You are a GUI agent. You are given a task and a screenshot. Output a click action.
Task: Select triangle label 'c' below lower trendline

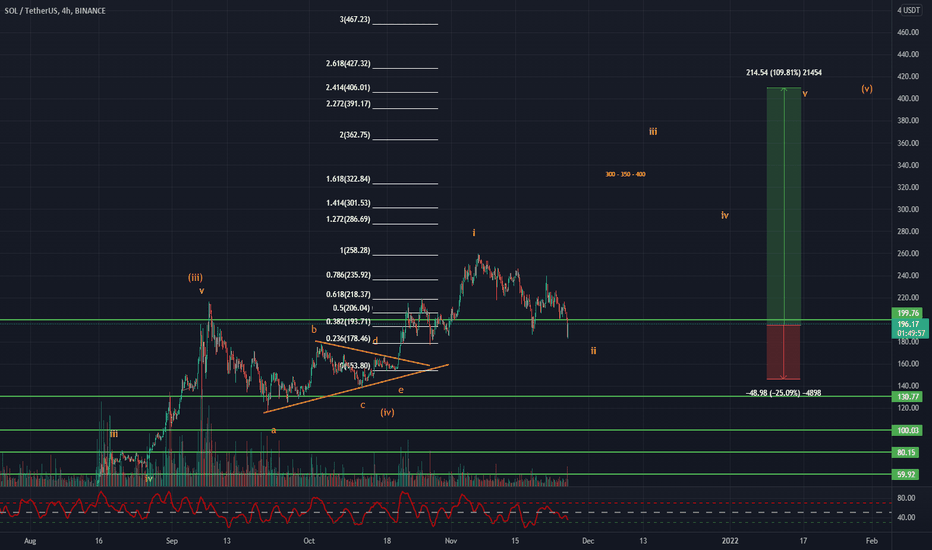pos(363,406)
